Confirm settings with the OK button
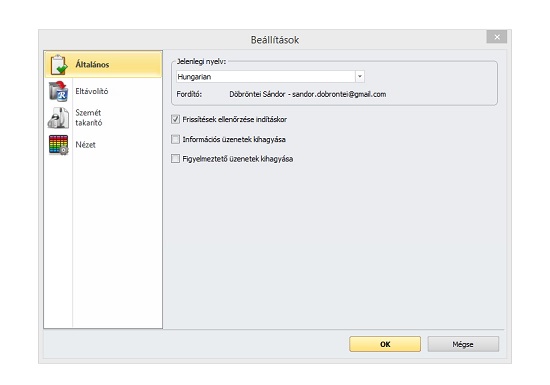The image size is (550, 385). click(x=385, y=344)
